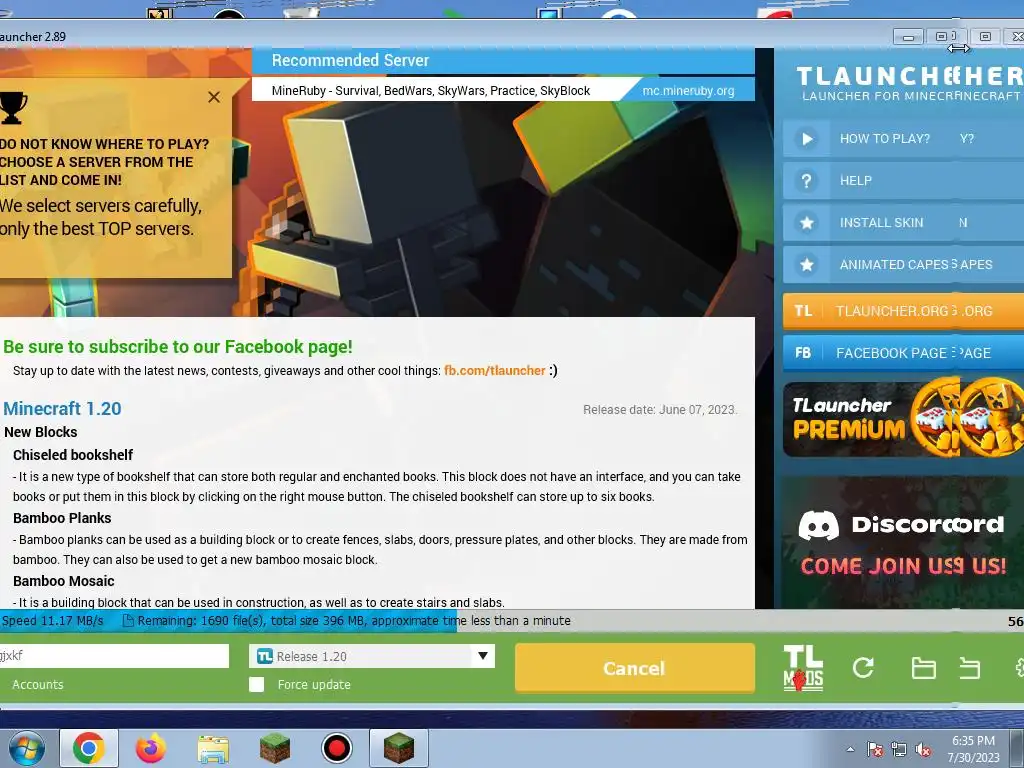1024x768 pixels.
Task: Click the FB icon on Facebook Page button
Action: coord(803,353)
